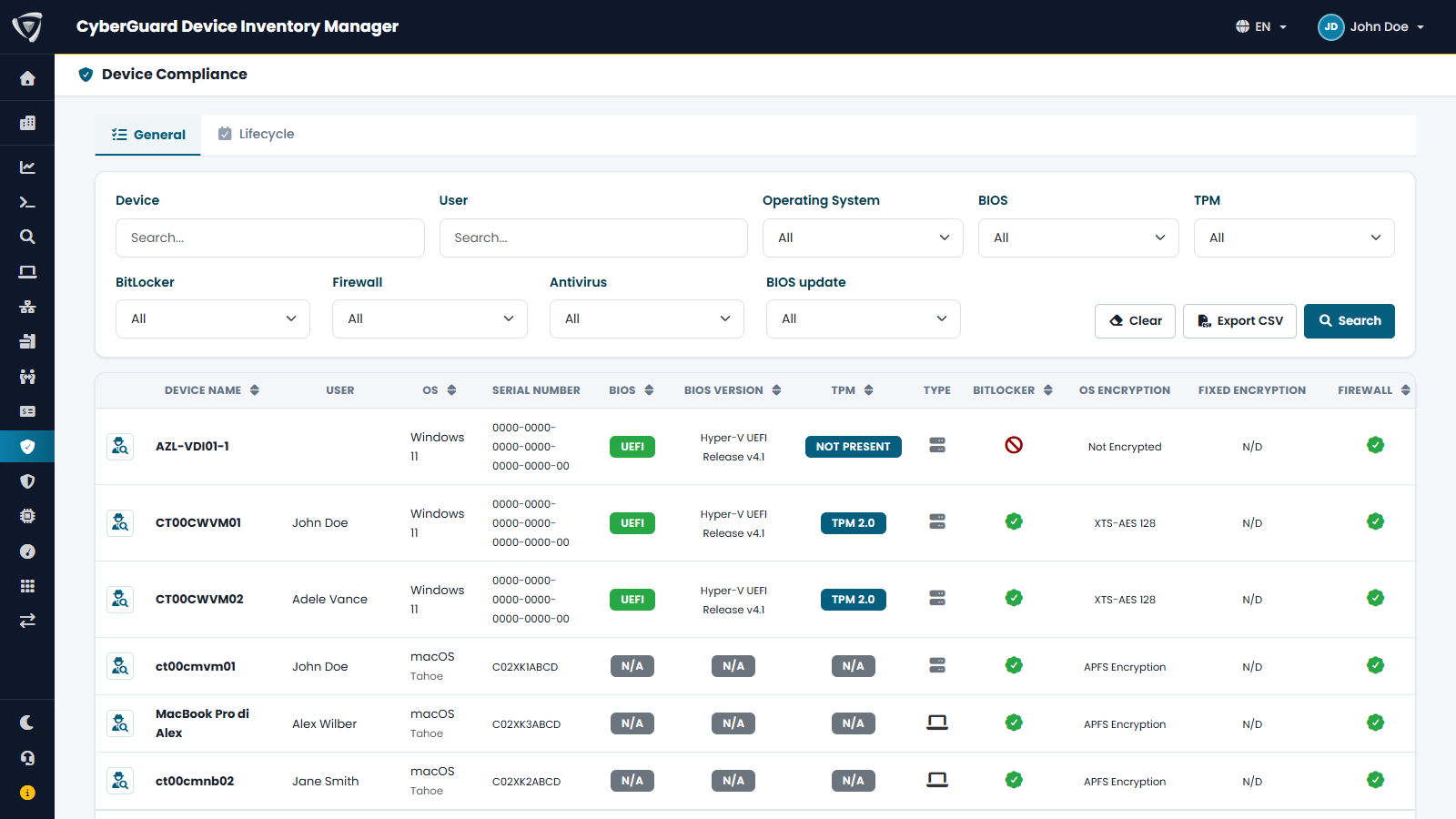Open the gauge icon in the sidebar
The image size is (1456, 819).
[27, 551]
